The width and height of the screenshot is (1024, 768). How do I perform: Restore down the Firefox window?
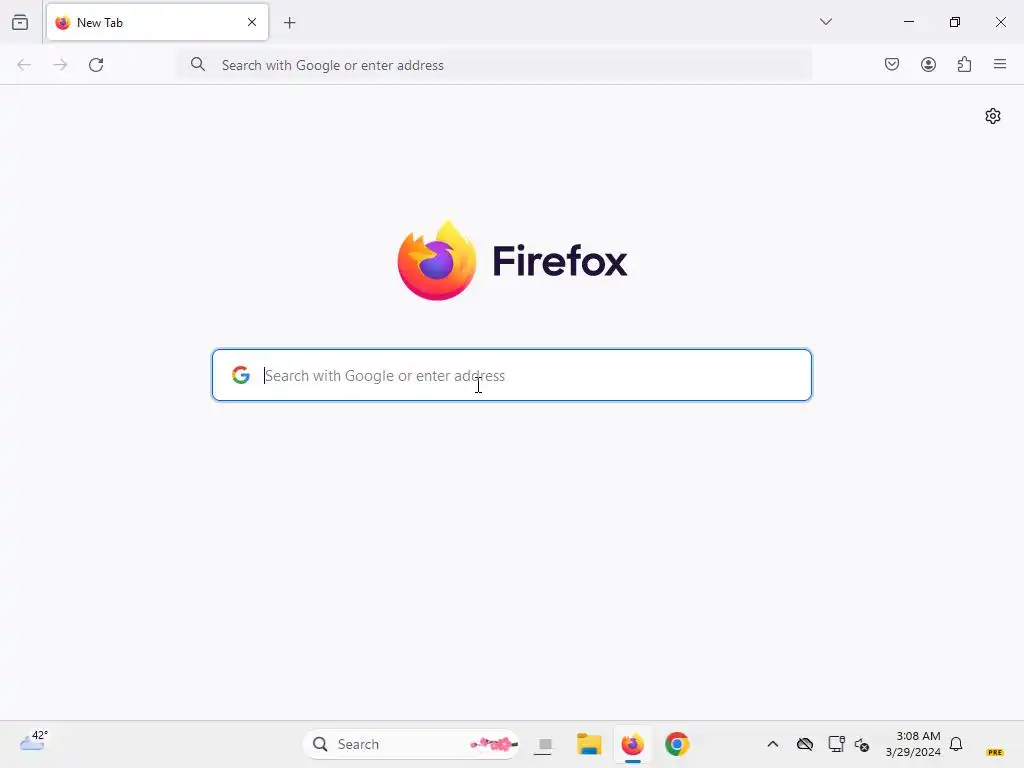click(x=955, y=22)
